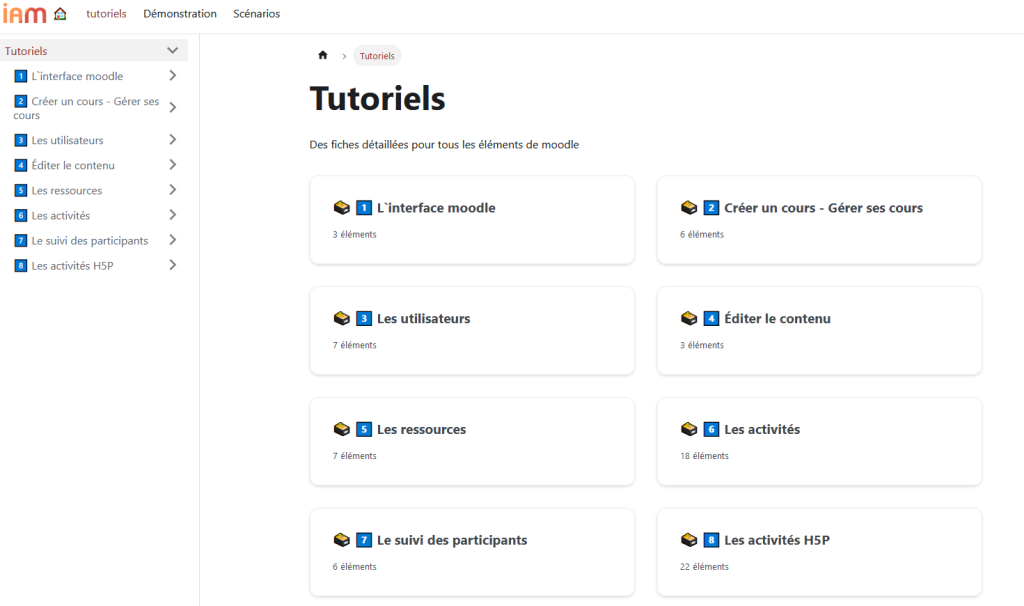
Task: Select Les ressources in the sidebar tree
Action: pyautogui.click(x=67, y=190)
